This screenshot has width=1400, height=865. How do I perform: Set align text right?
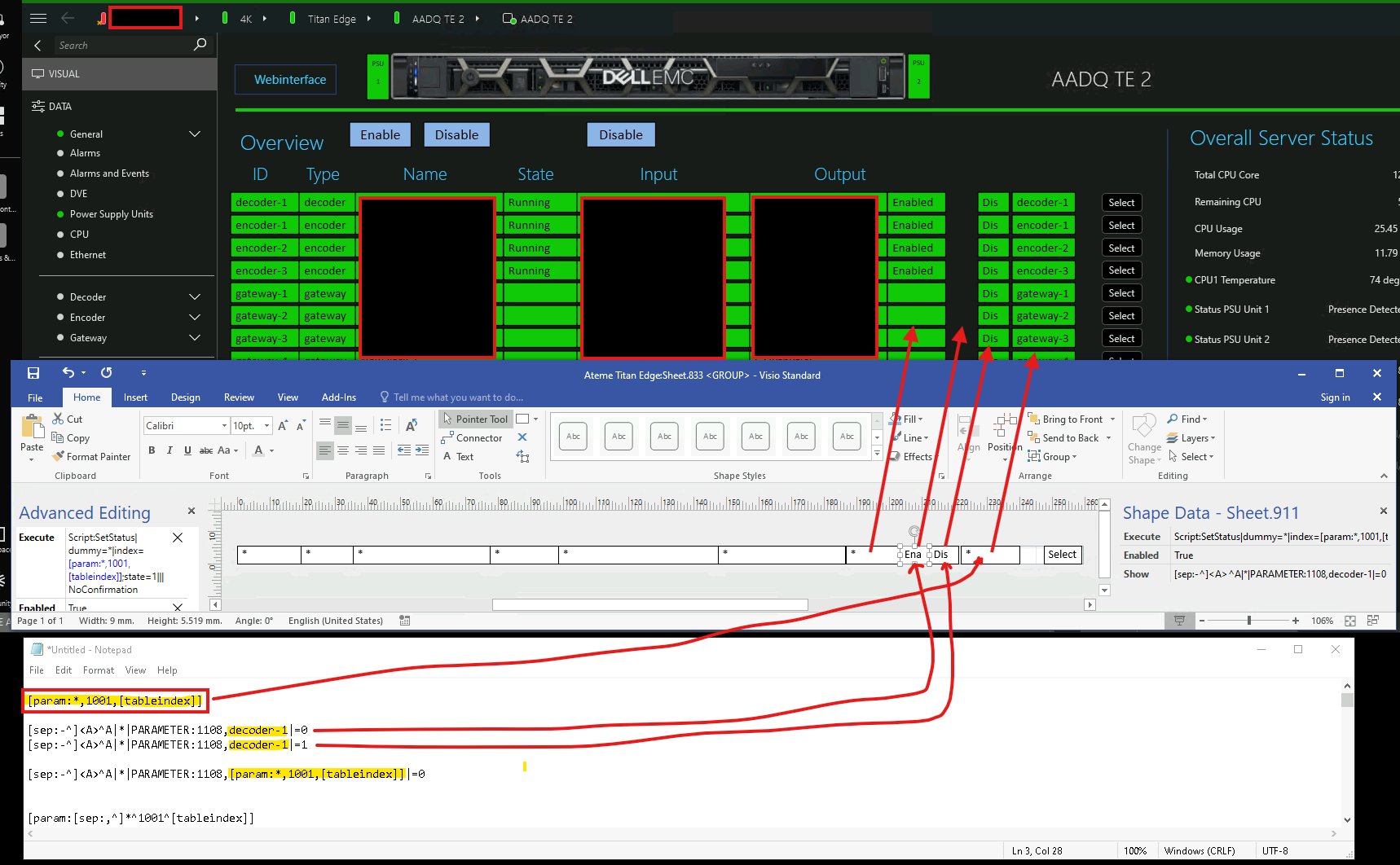point(361,450)
